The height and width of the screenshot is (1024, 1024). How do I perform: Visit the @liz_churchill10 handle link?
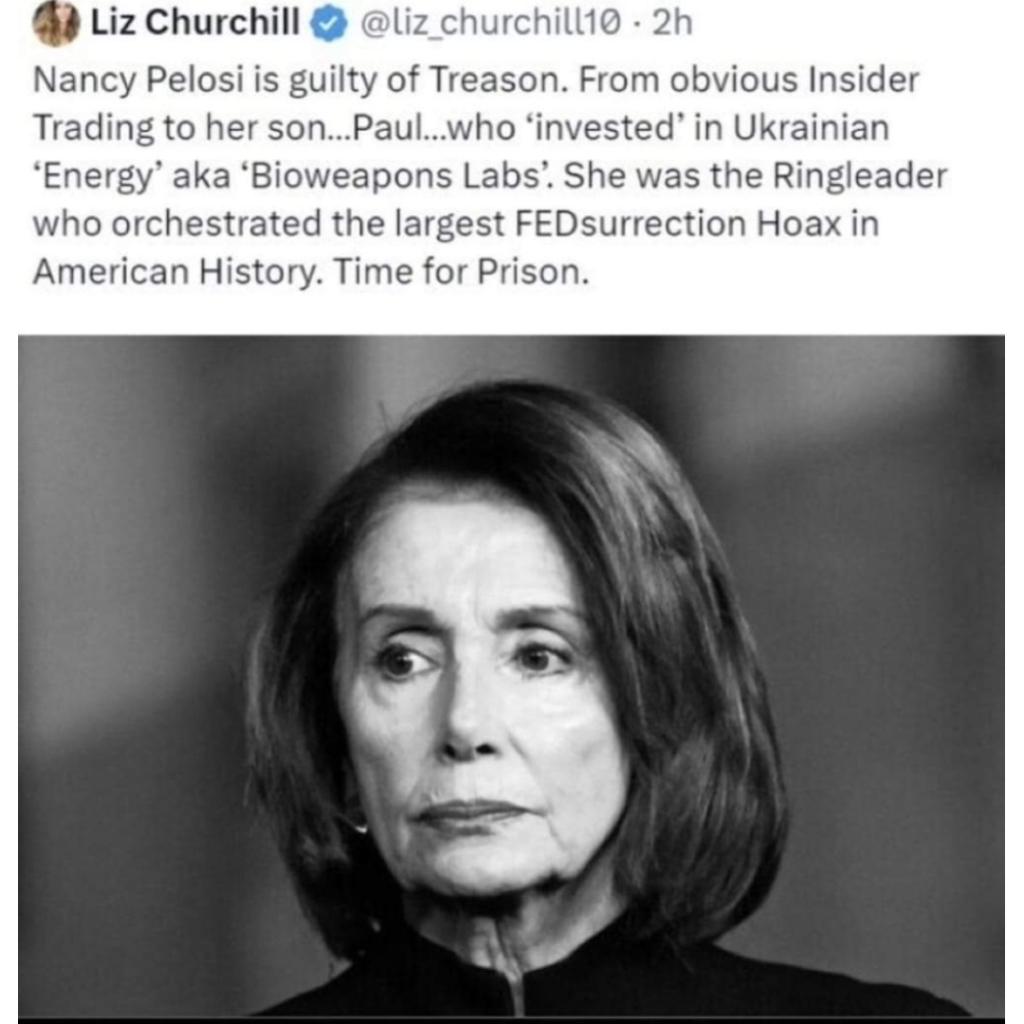coord(489,24)
